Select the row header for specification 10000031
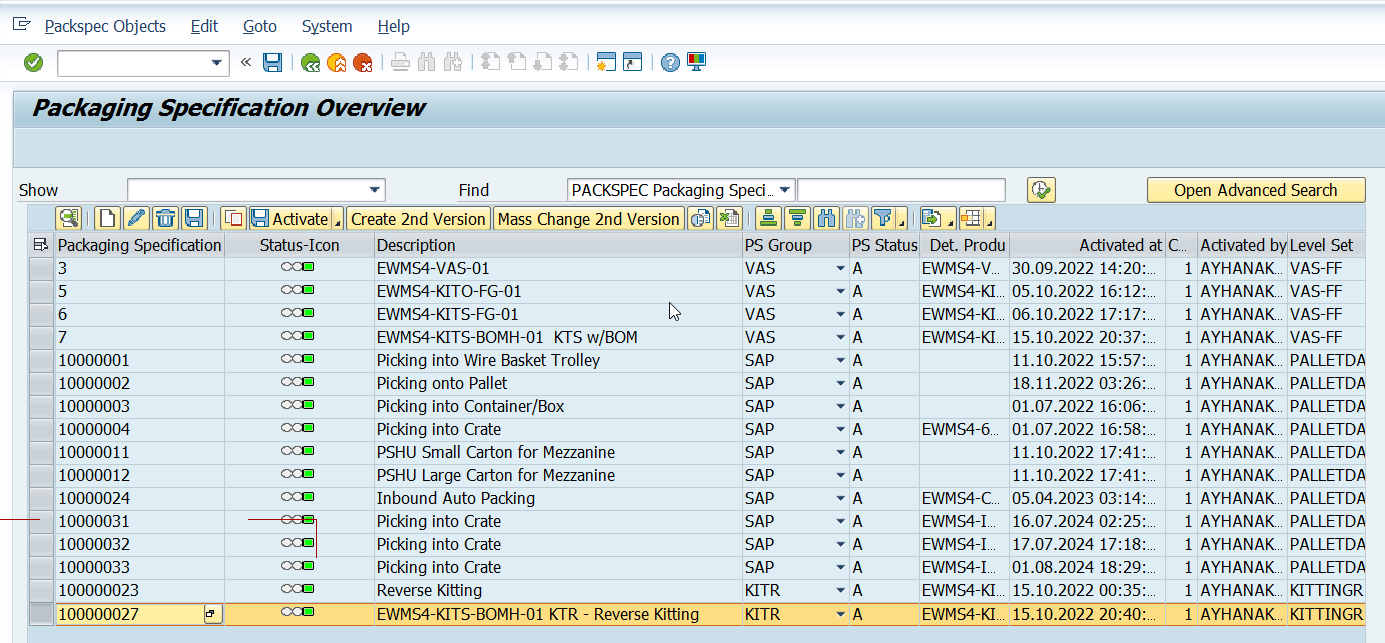The image size is (1385, 643). coord(41,522)
